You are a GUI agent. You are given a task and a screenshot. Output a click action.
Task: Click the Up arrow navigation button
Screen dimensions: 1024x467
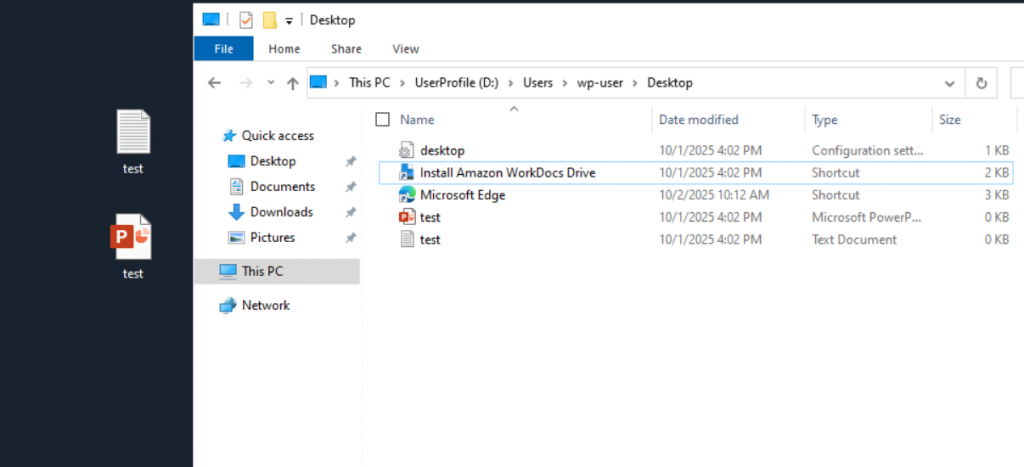[x=292, y=84]
